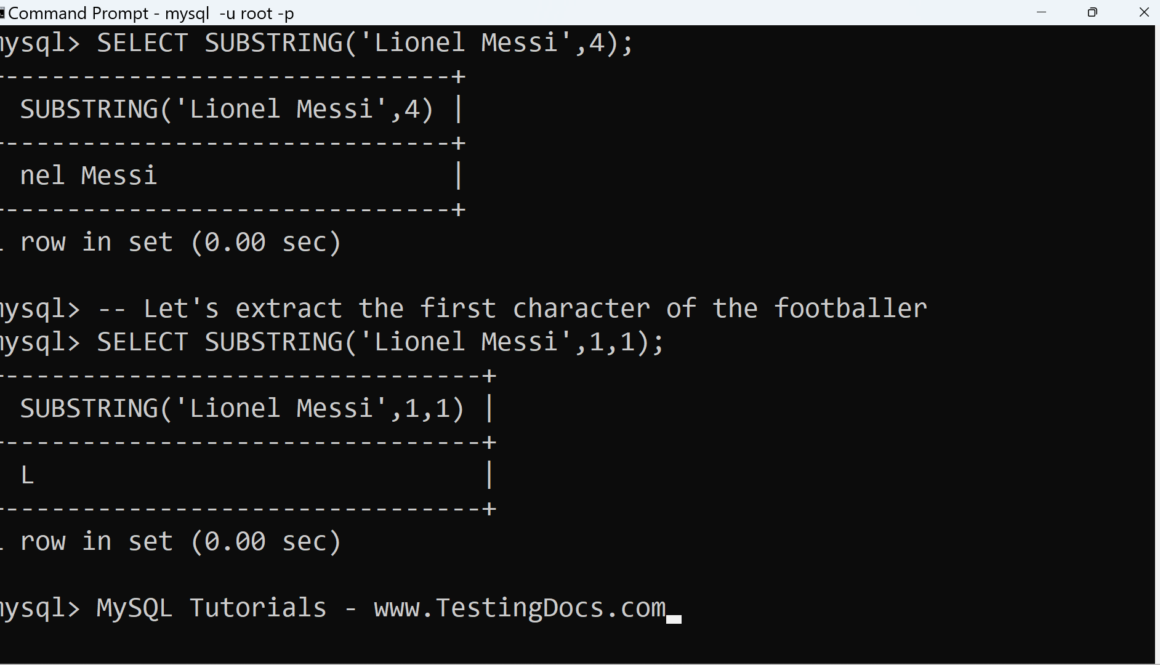The width and height of the screenshot is (1160, 665).
Task: Click the SELECT SUBSTRING('Lionel Messi',4); command line
Action: pyautogui.click(x=365, y=44)
